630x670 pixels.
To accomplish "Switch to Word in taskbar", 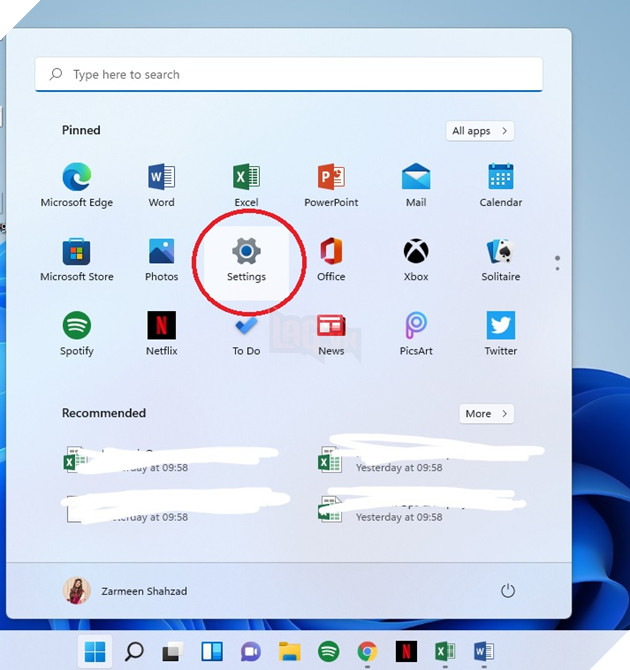I will (484, 652).
